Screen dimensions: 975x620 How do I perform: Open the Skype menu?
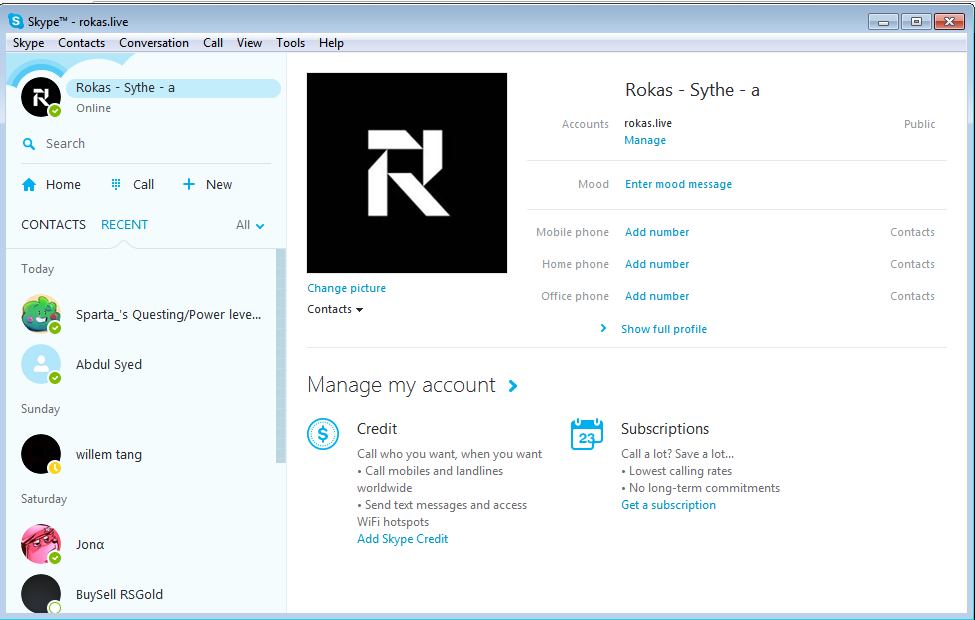click(x=29, y=43)
